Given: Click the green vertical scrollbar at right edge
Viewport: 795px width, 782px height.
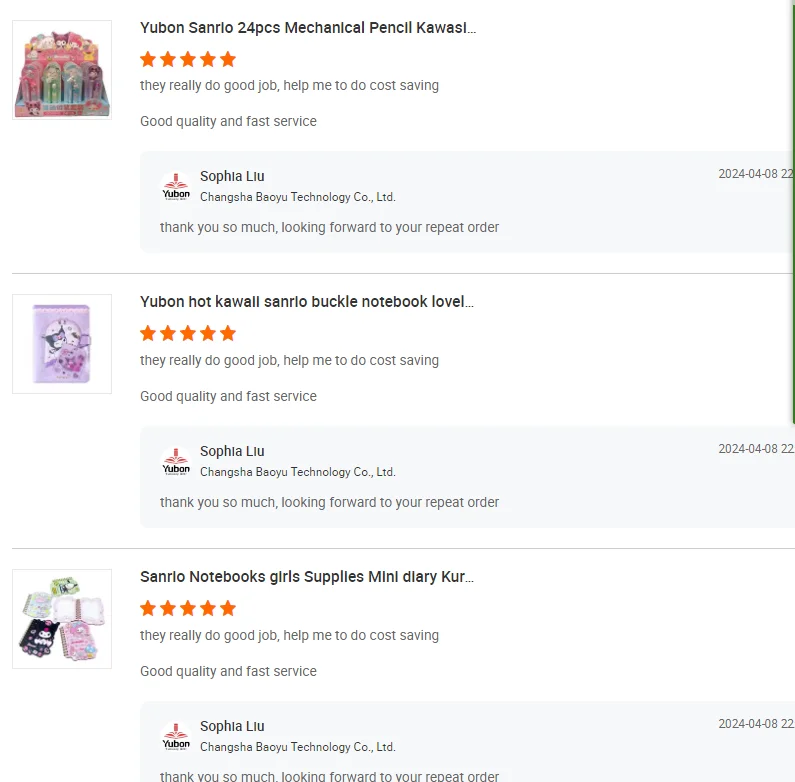Looking at the screenshot, I should click(792, 200).
